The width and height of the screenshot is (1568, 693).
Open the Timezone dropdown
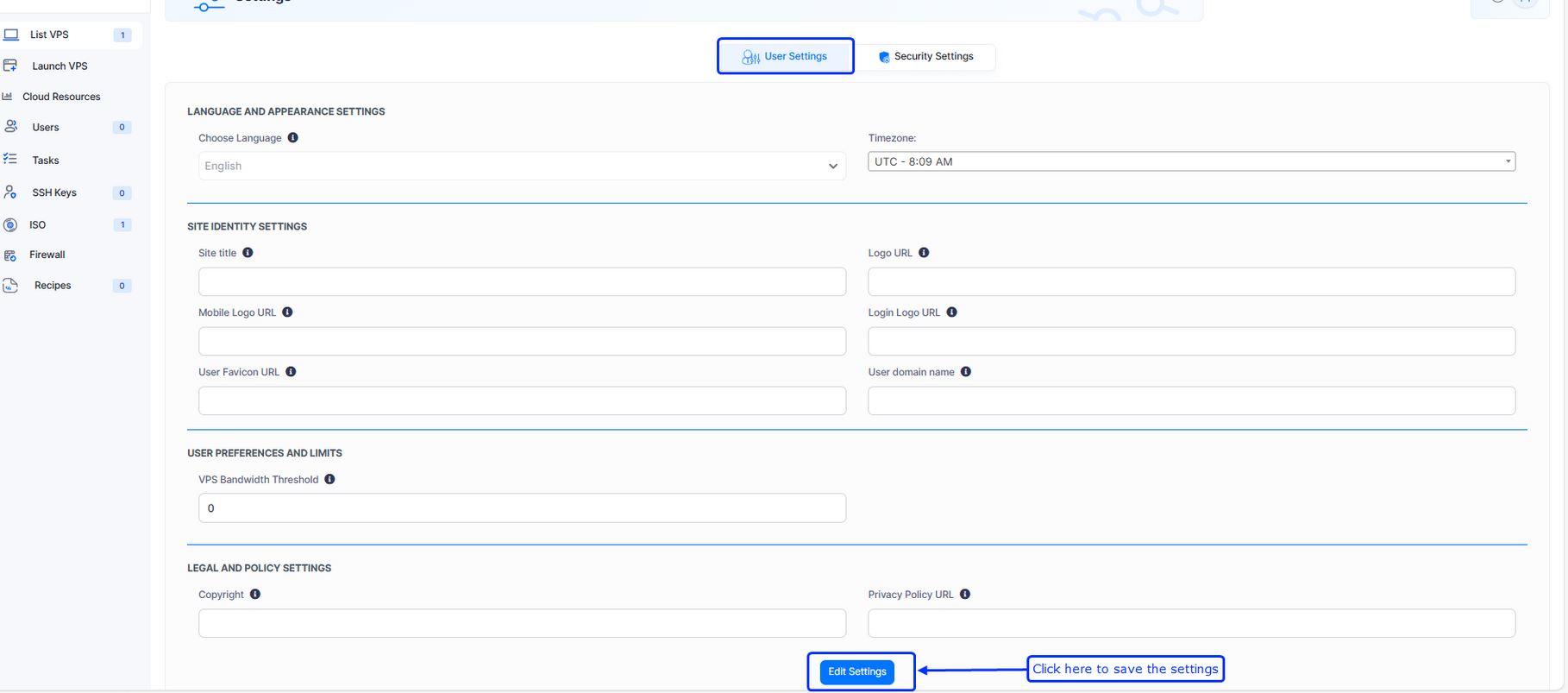(x=1191, y=161)
